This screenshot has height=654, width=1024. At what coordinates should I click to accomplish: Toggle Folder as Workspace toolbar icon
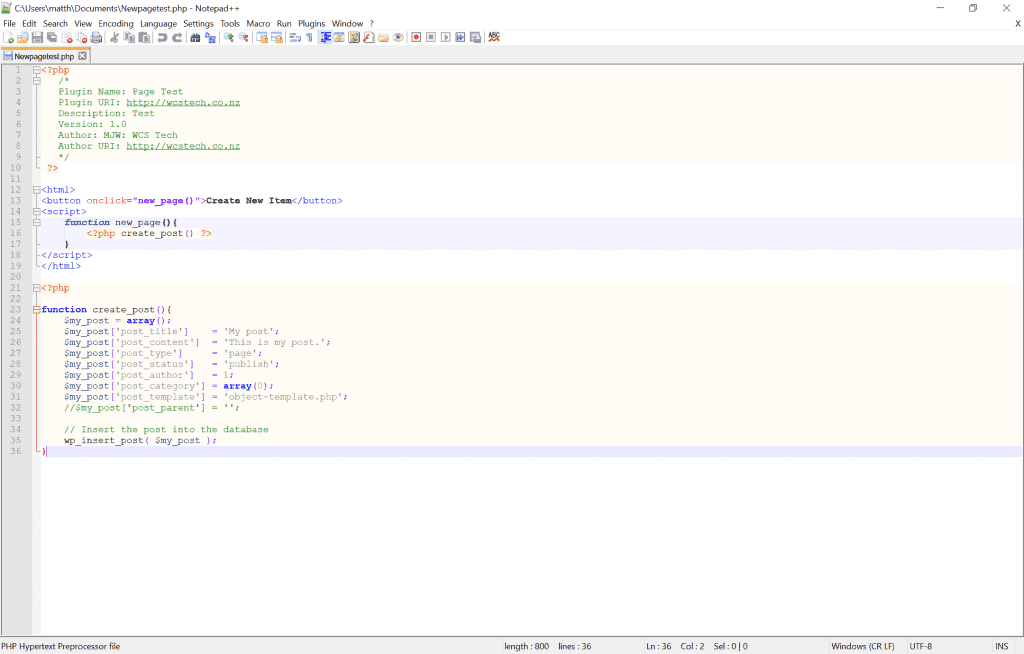[x=383, y=37]
